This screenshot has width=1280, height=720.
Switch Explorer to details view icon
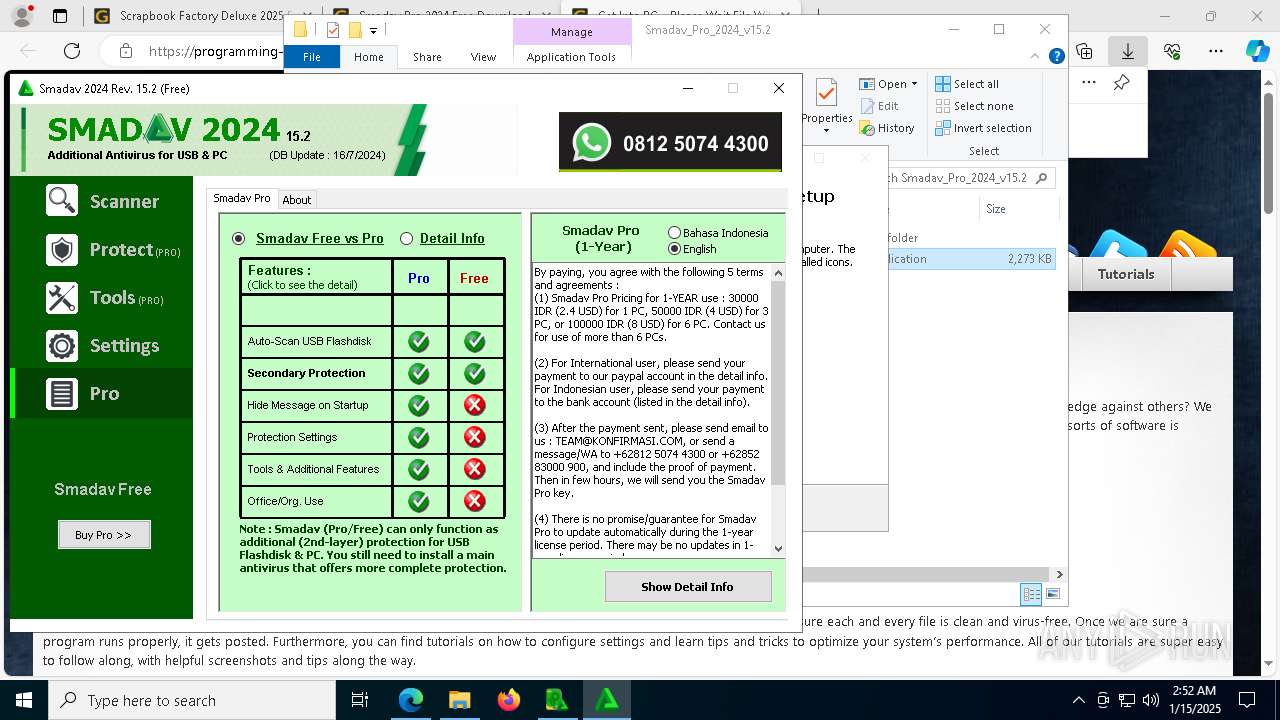[x=1031, y=594]
